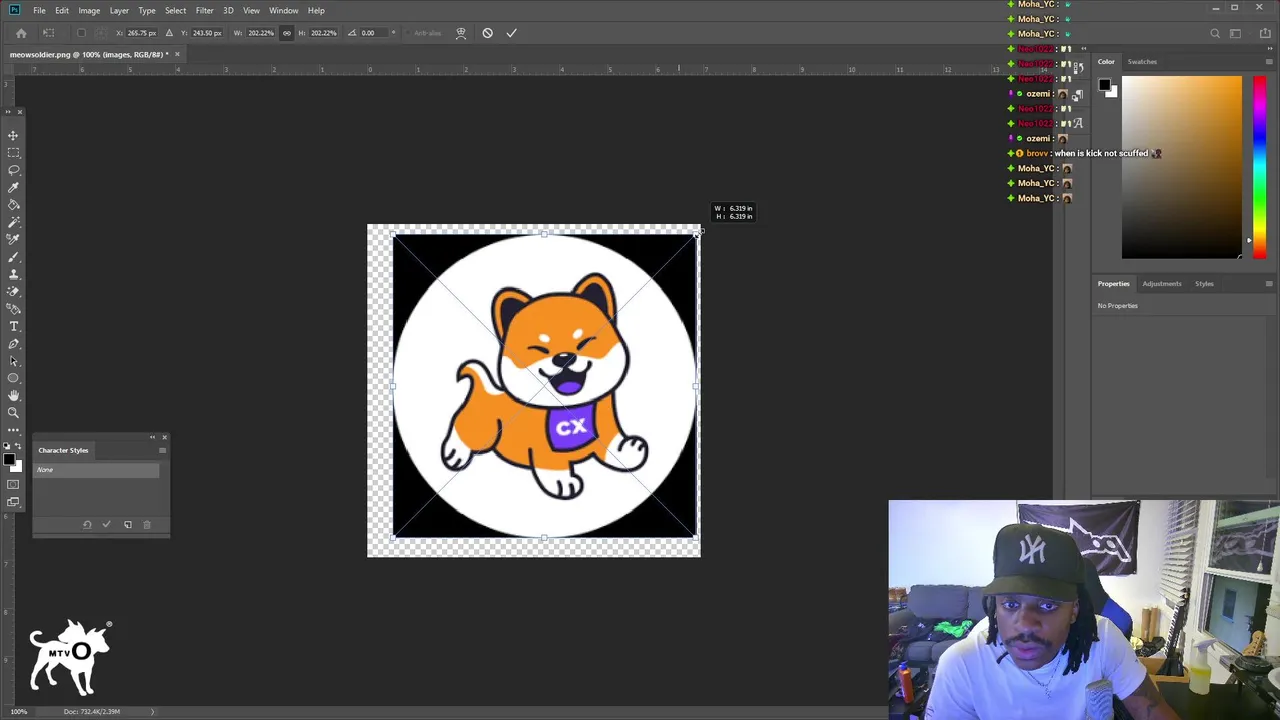Image resolution: width=1280 pixels, height=720 pixels.
Task: Select the Move tool
Action: tap(13, 135)
